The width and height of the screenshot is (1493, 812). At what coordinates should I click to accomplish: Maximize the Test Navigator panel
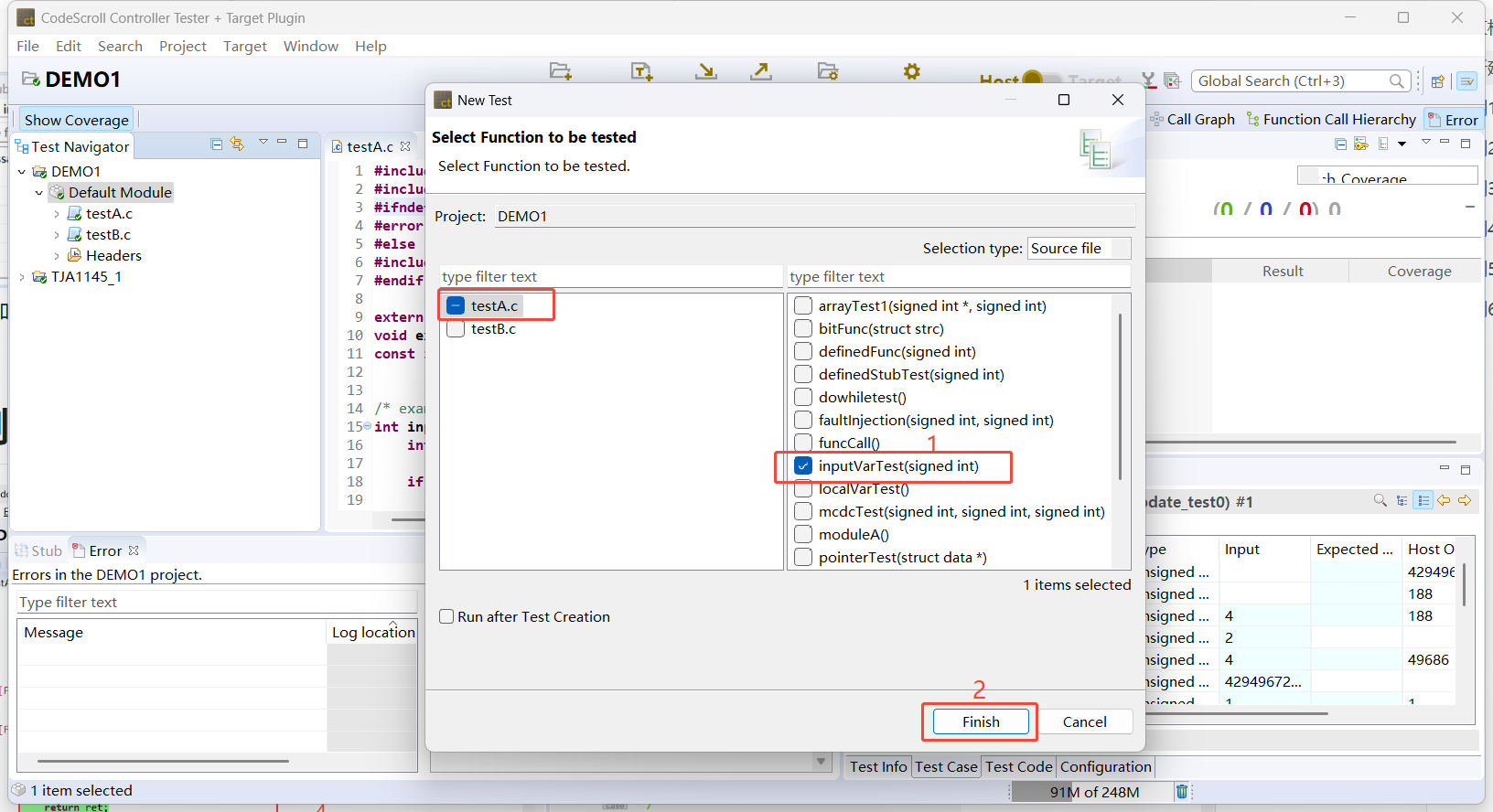pyautogui.click(x=303, y=144)
